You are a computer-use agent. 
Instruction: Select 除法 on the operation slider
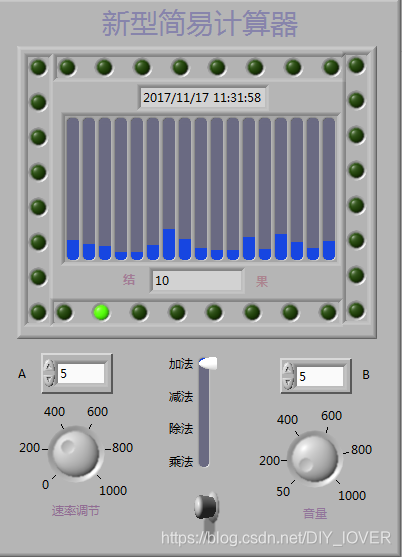(181, 429)
